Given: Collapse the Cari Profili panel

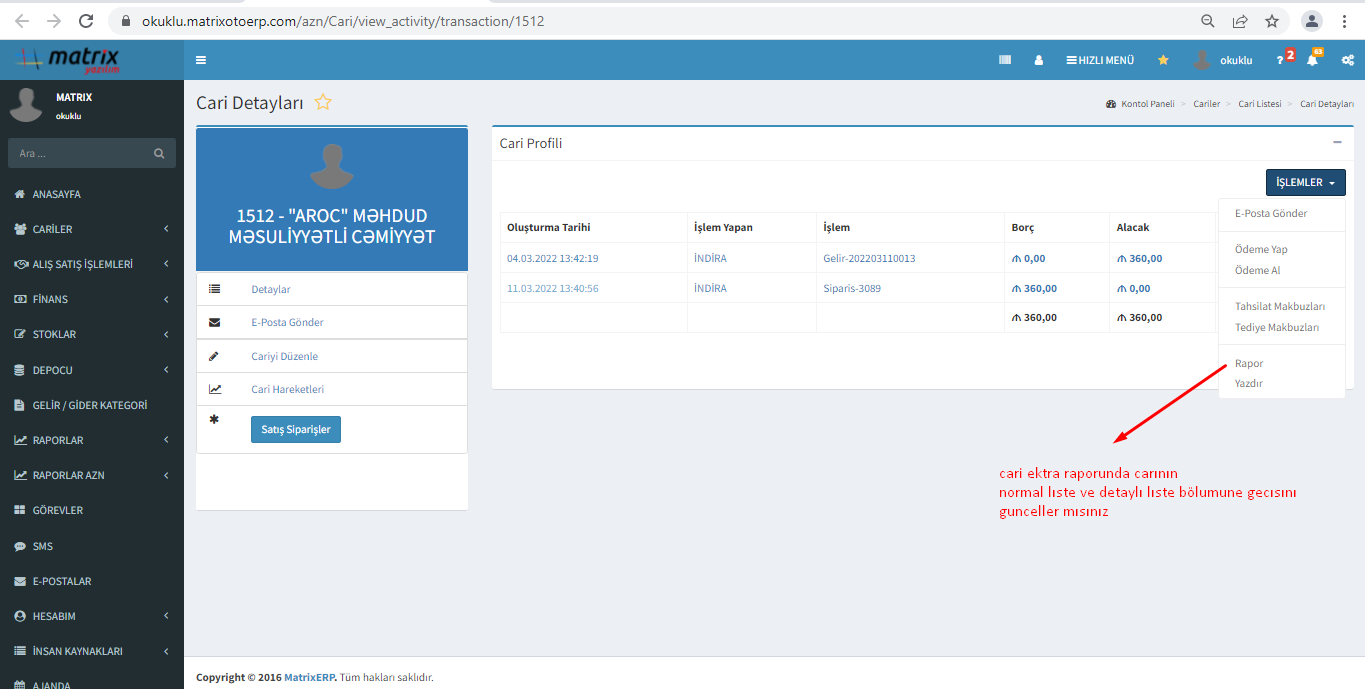Looking at the screenshot, I should tap(1337, 142).
